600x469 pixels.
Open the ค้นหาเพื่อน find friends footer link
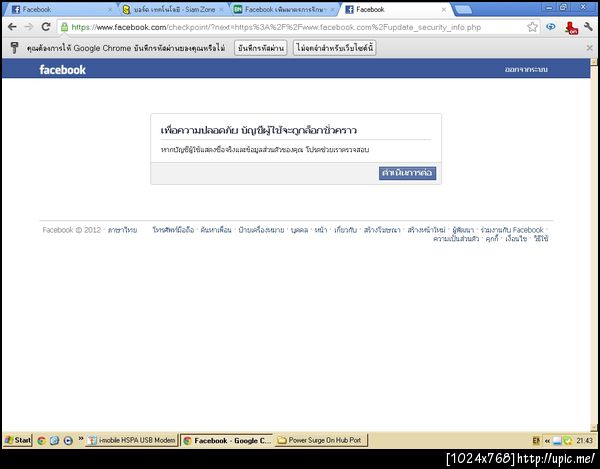(x=216, y=230)
